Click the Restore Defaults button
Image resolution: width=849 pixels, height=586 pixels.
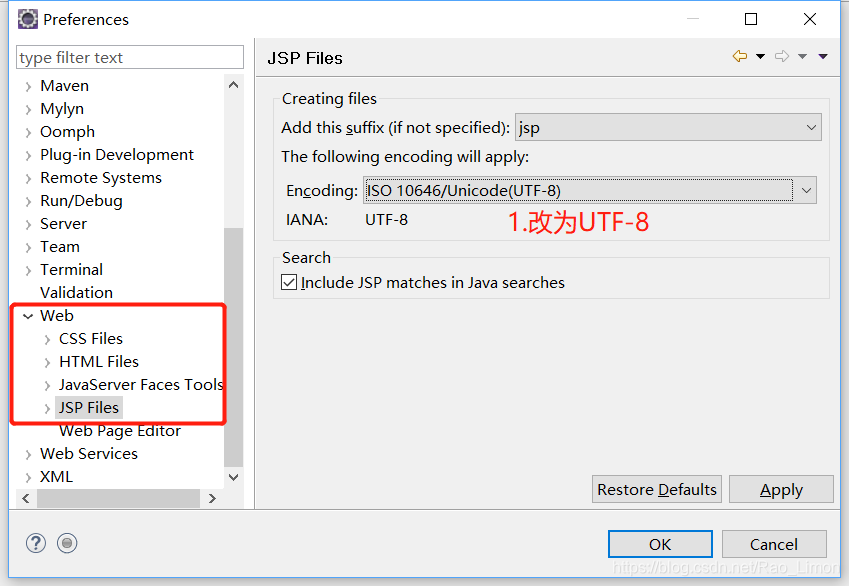(x=657, y=489)
